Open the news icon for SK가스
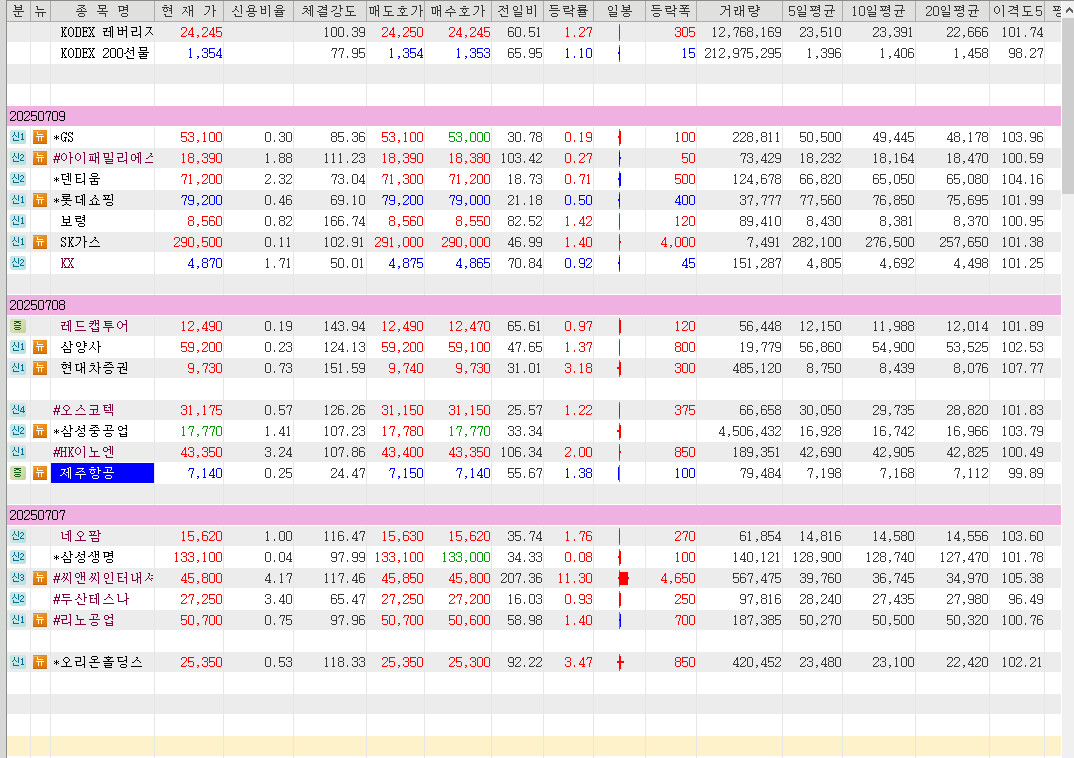1074x758 pixels. click(40, 242)
